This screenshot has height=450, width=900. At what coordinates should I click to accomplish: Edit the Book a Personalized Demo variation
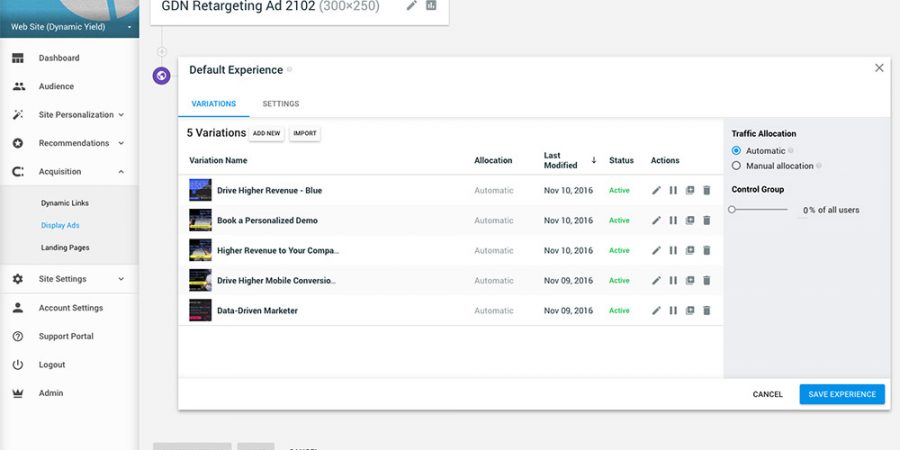(656, 220)
